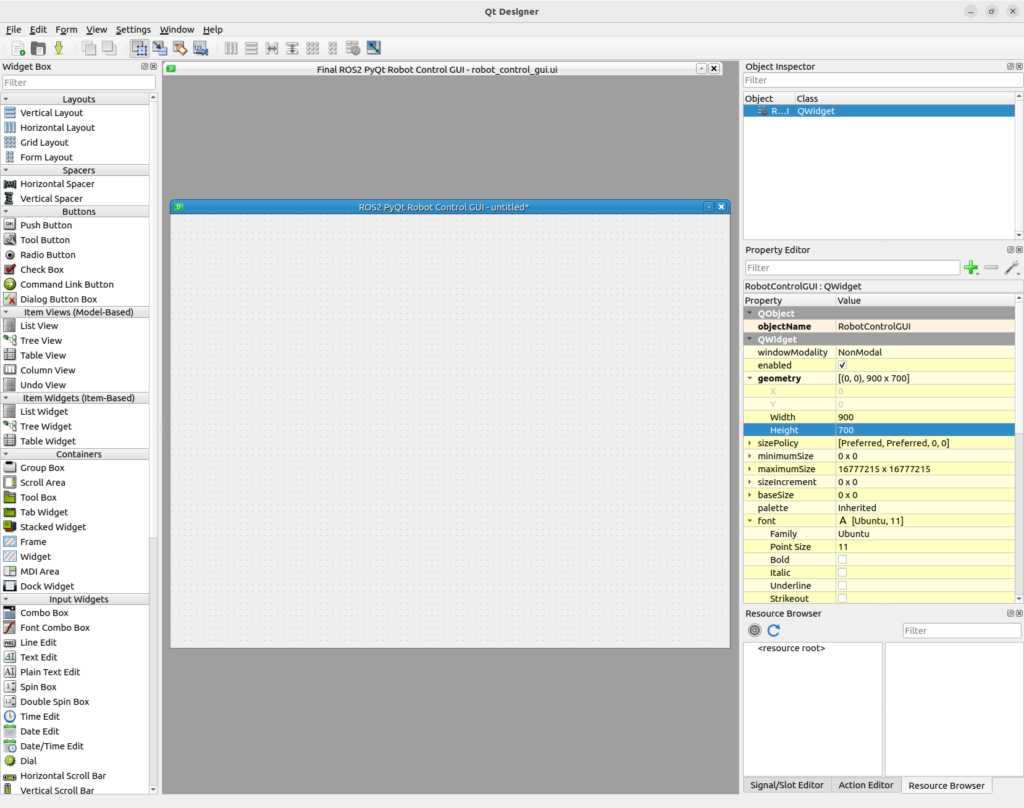
Task: Float the Widget Box panel
Action: pos(145,67)
